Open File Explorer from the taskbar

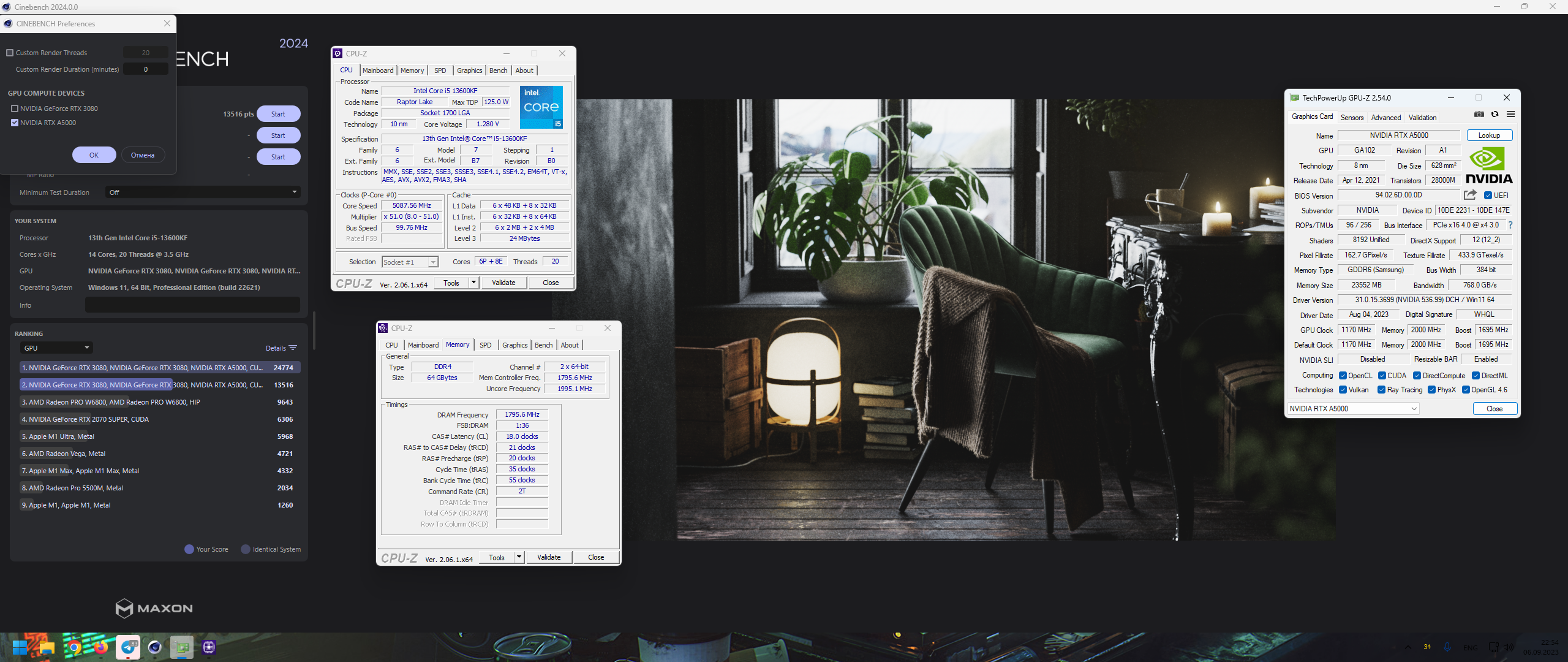47,647
